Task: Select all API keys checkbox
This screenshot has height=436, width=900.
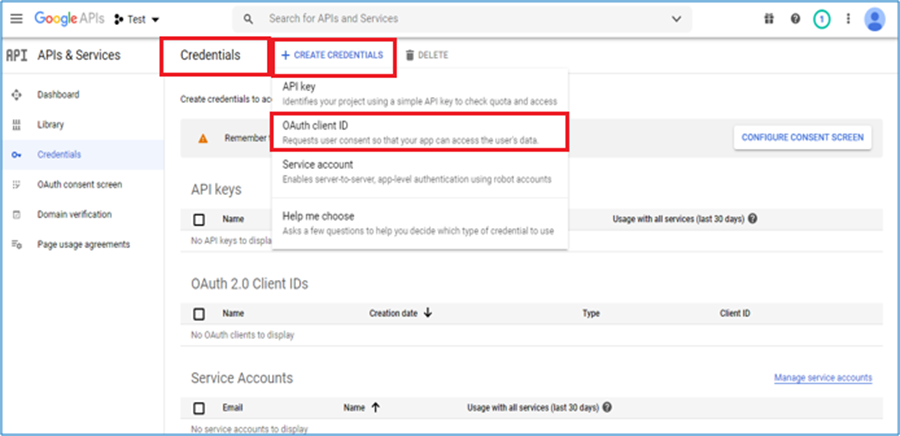Action: (x=199, y=219)
